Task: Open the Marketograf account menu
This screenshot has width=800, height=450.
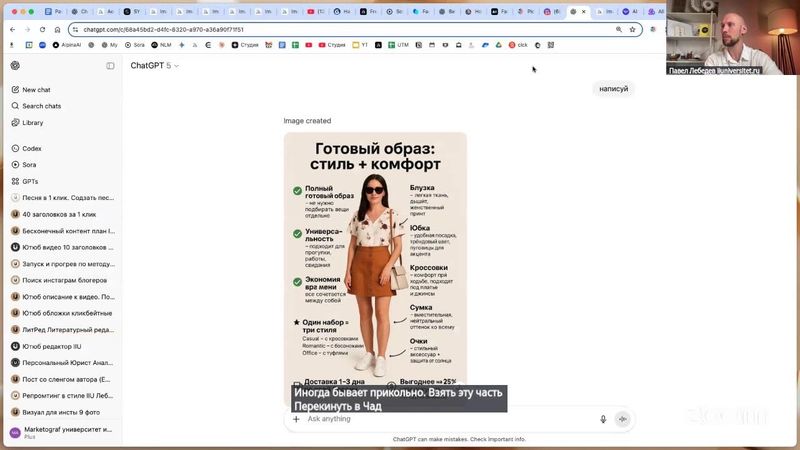Action: click(x=63, y=433)
